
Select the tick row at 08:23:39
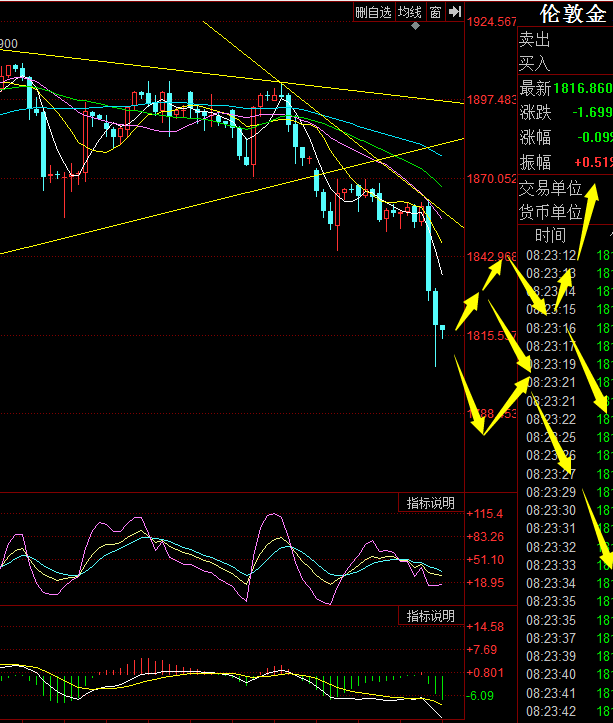569,656
